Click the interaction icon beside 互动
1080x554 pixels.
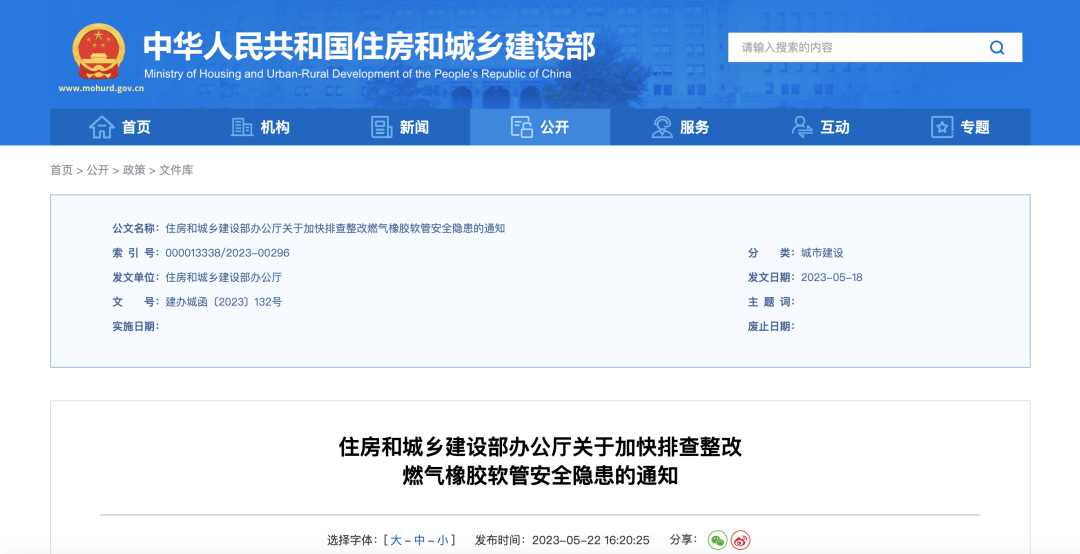point(802,127)
